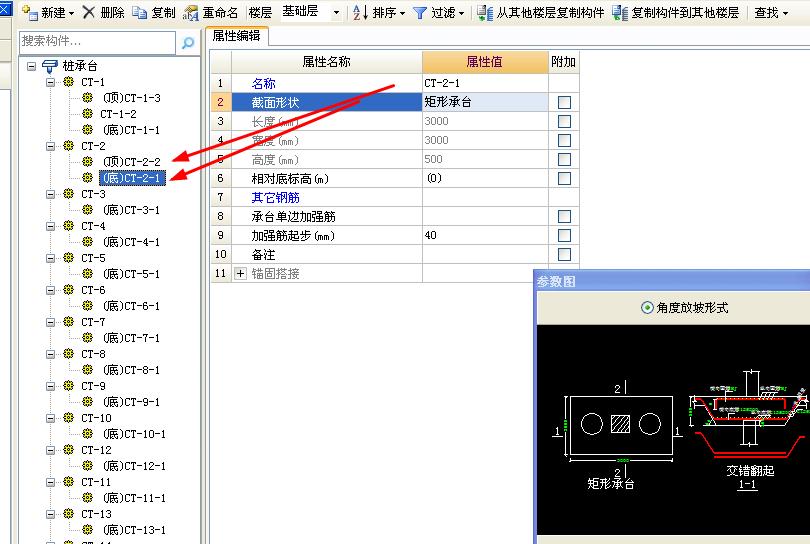This screenshot has width=810, height=544.
Task: Click the 复制构件到其他楼层 button text
Action: pos(685,13)
